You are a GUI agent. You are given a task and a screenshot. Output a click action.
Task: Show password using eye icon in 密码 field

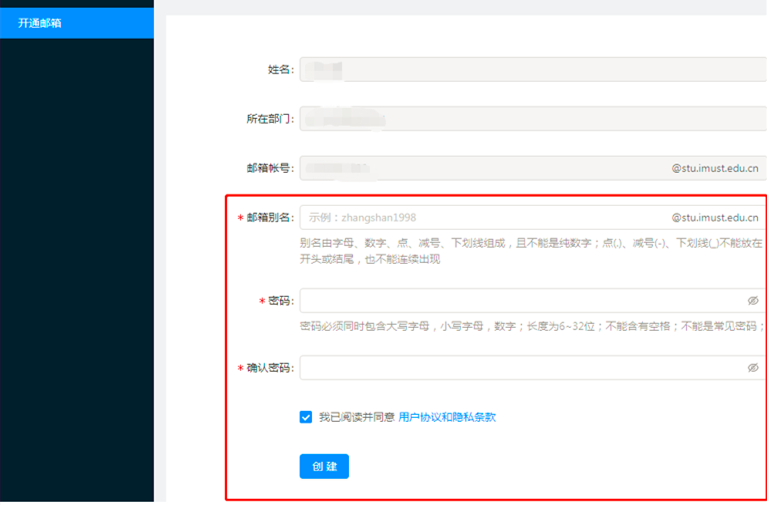(753, 300)
